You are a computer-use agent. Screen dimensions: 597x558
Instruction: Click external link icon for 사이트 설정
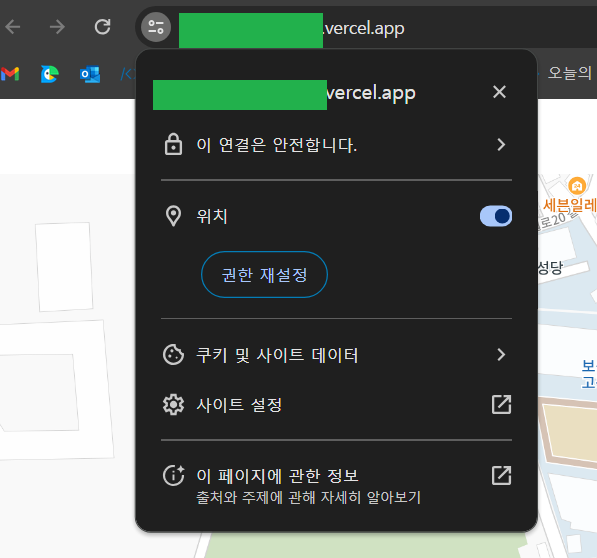pos(501,404)
